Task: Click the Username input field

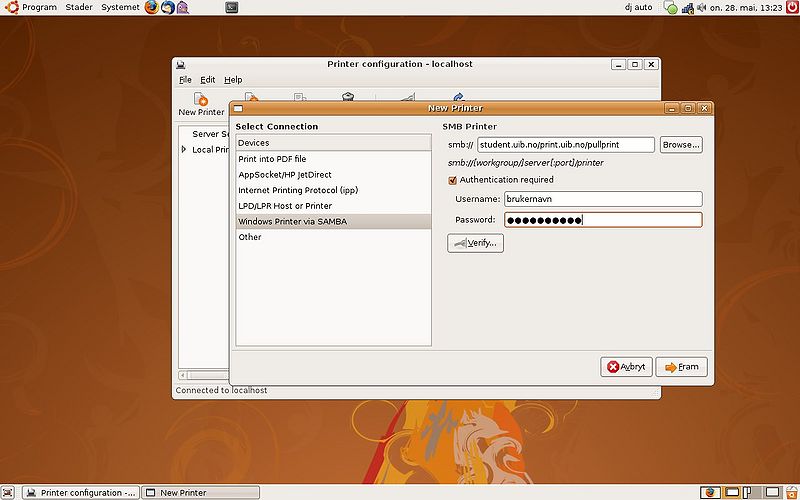Action: [x=603, y=199]
